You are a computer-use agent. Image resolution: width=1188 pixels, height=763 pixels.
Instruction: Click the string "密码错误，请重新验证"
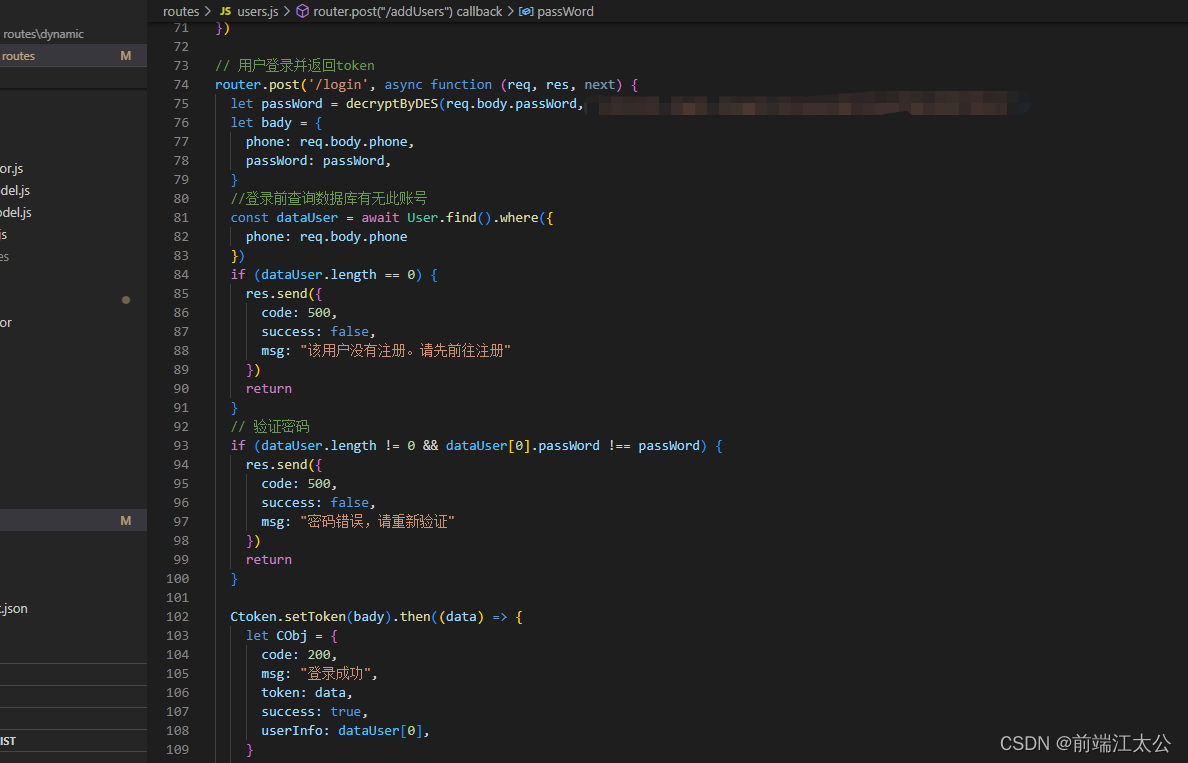point(377,521)
